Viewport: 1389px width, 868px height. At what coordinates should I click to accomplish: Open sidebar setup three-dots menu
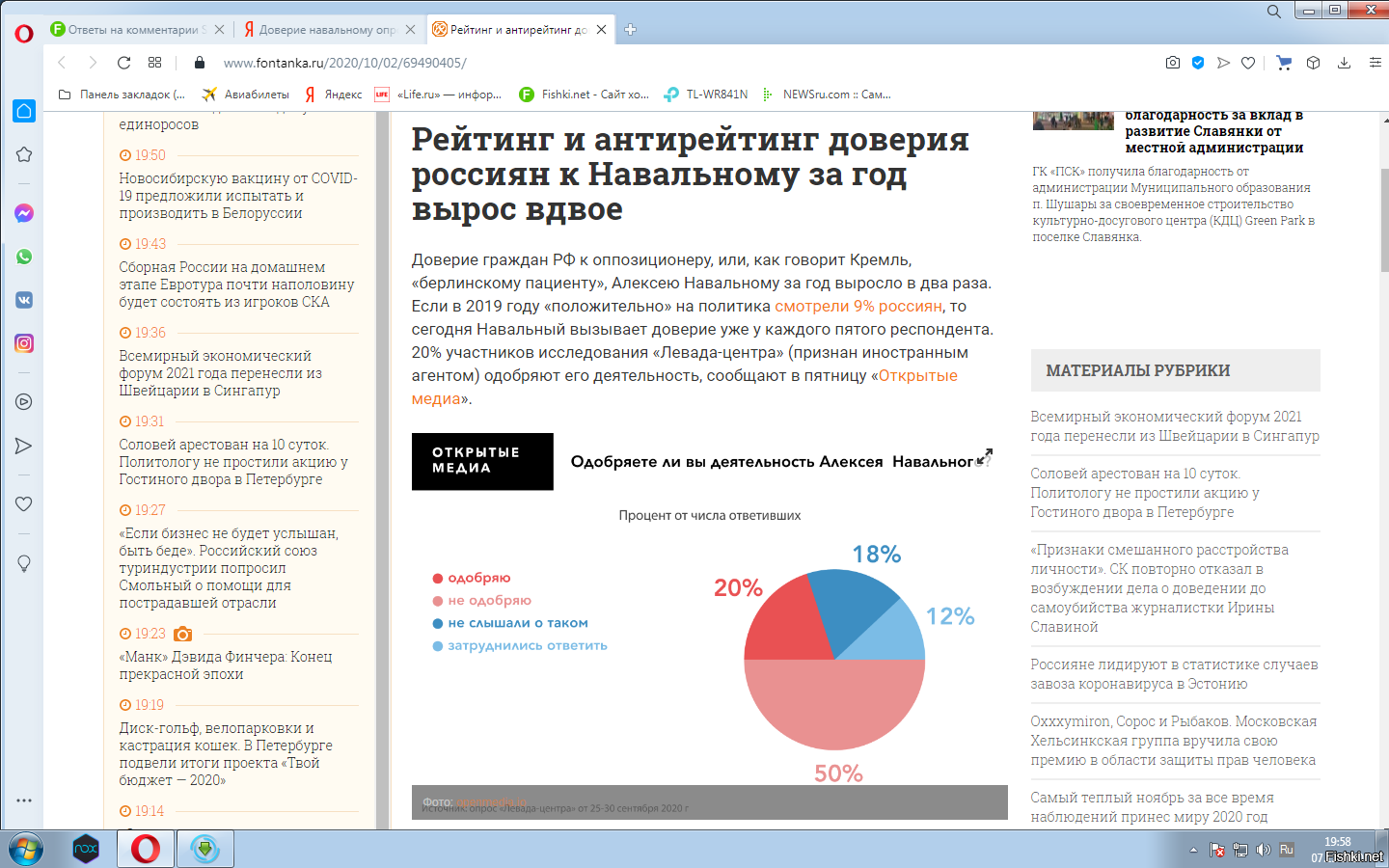[24, 800]
